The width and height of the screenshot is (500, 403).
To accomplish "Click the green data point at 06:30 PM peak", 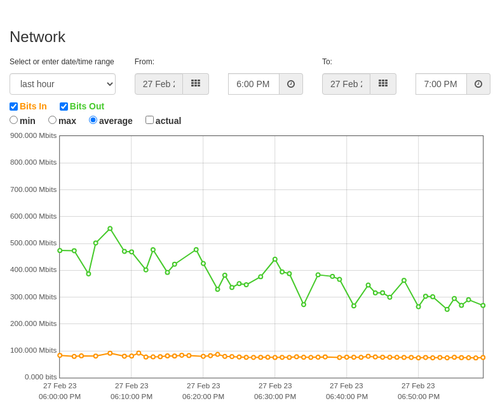I will pos(275,259).
